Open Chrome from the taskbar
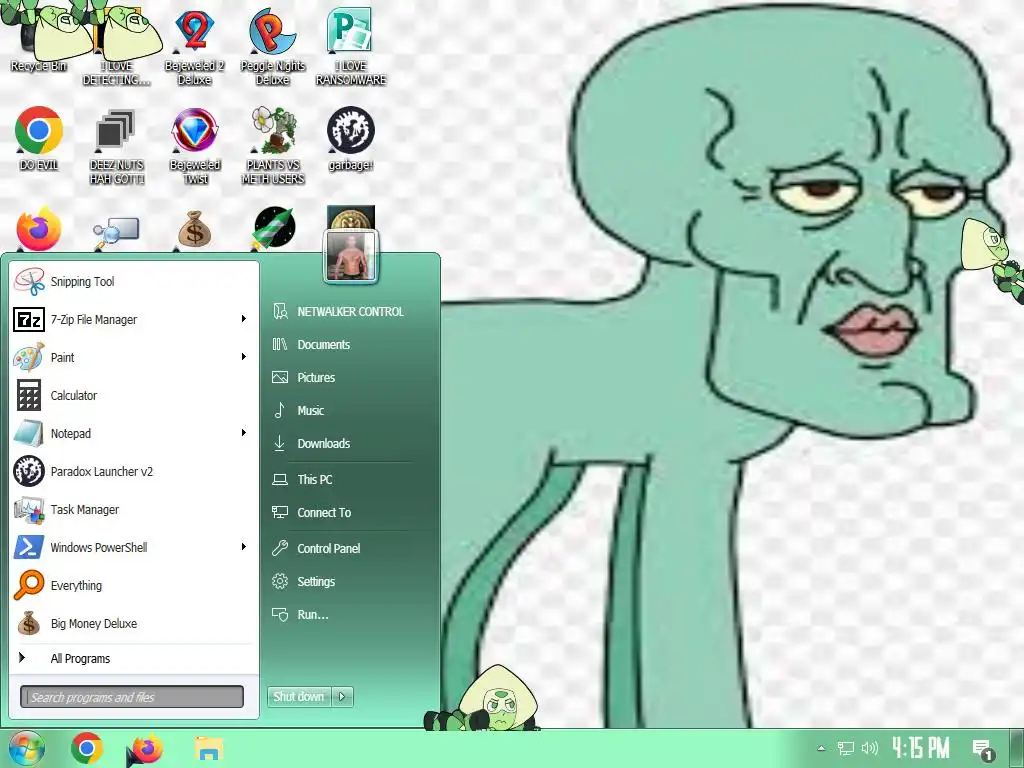The image size is (1024, 768). 87,748
